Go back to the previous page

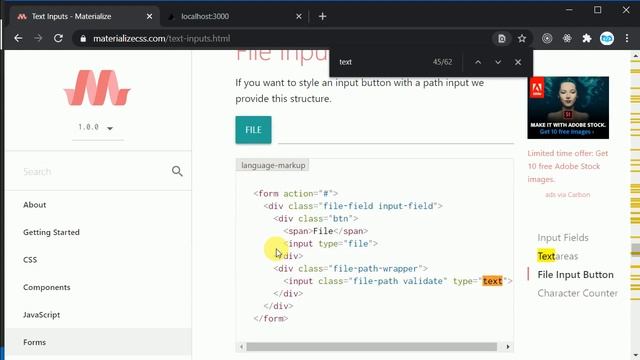(18, 38)
